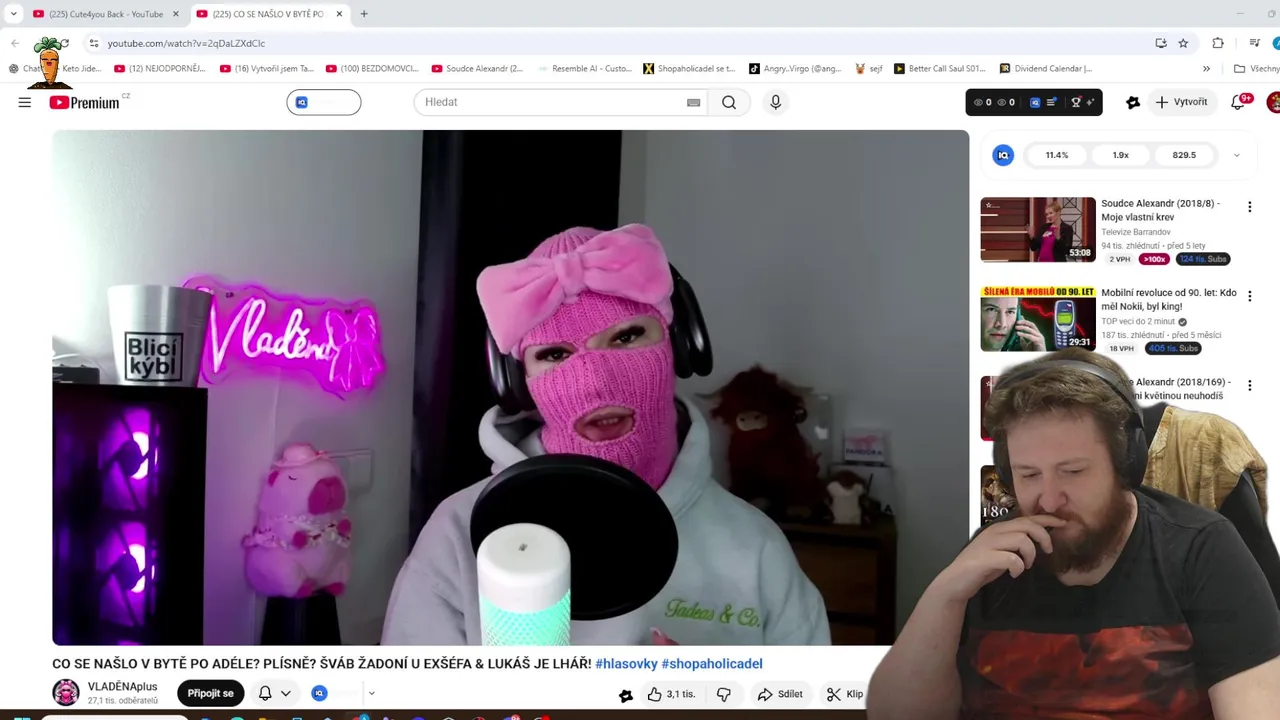This screenshot has height=720, width=1280.
Task: Dislike the video with thumbs down
Action: pyautogui.click(x=724, y=694)
